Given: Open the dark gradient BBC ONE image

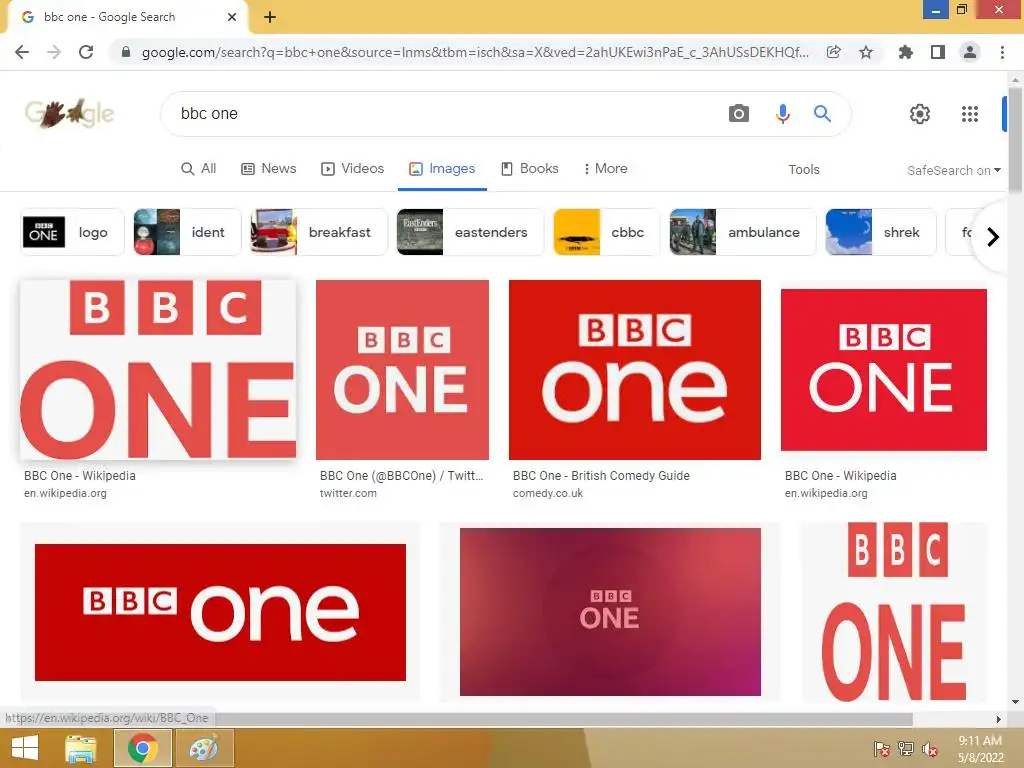Looking at the screenshot, I should (610, 612).
